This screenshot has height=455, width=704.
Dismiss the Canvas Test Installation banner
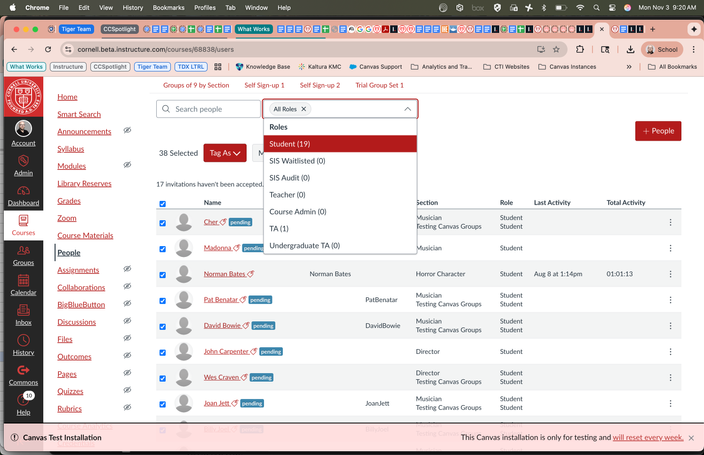691,438
